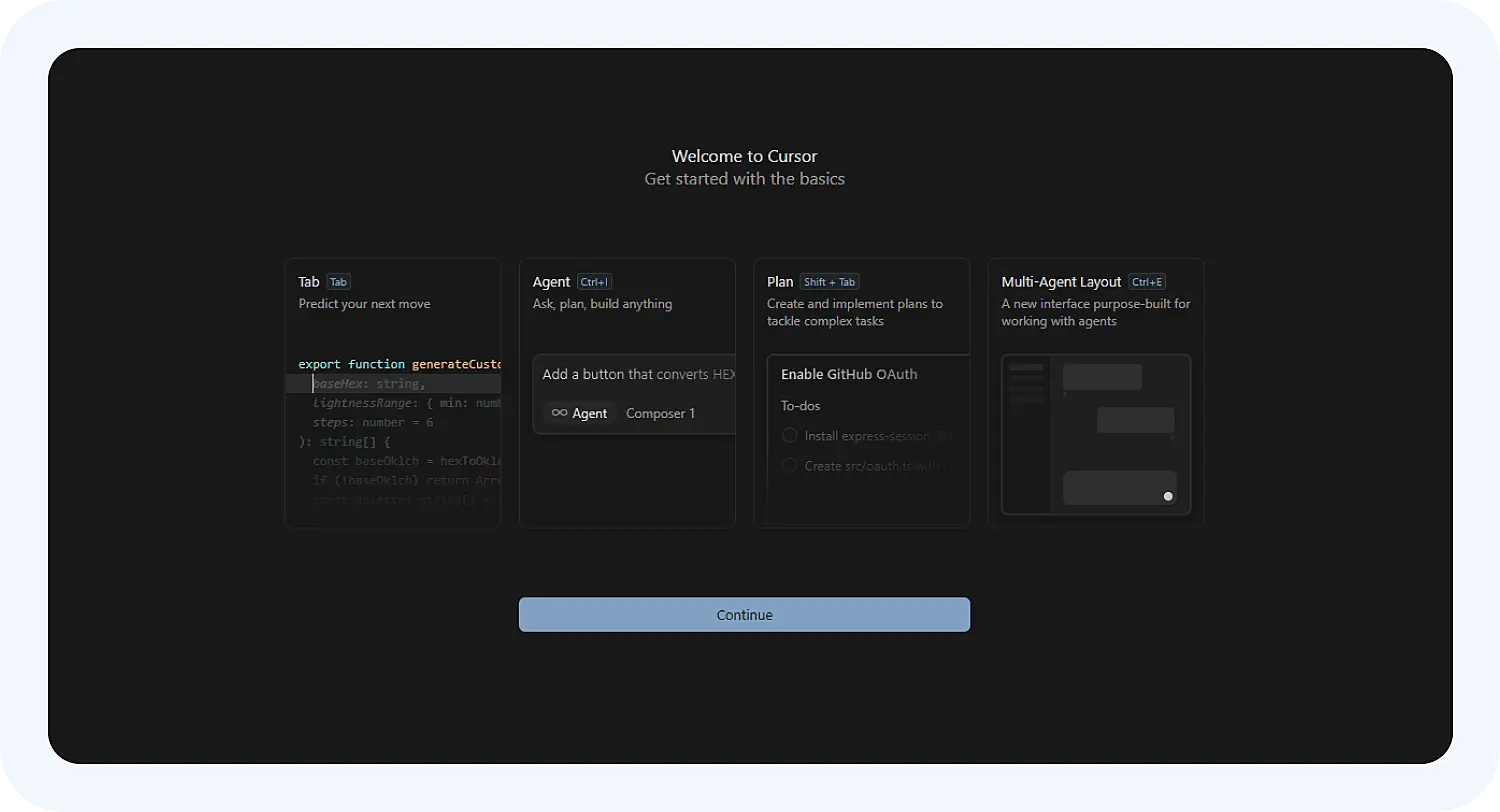Click the Tab shortcut key badge
The image size is (1500, 812).
pyautogui.click(x=338, y=282)
